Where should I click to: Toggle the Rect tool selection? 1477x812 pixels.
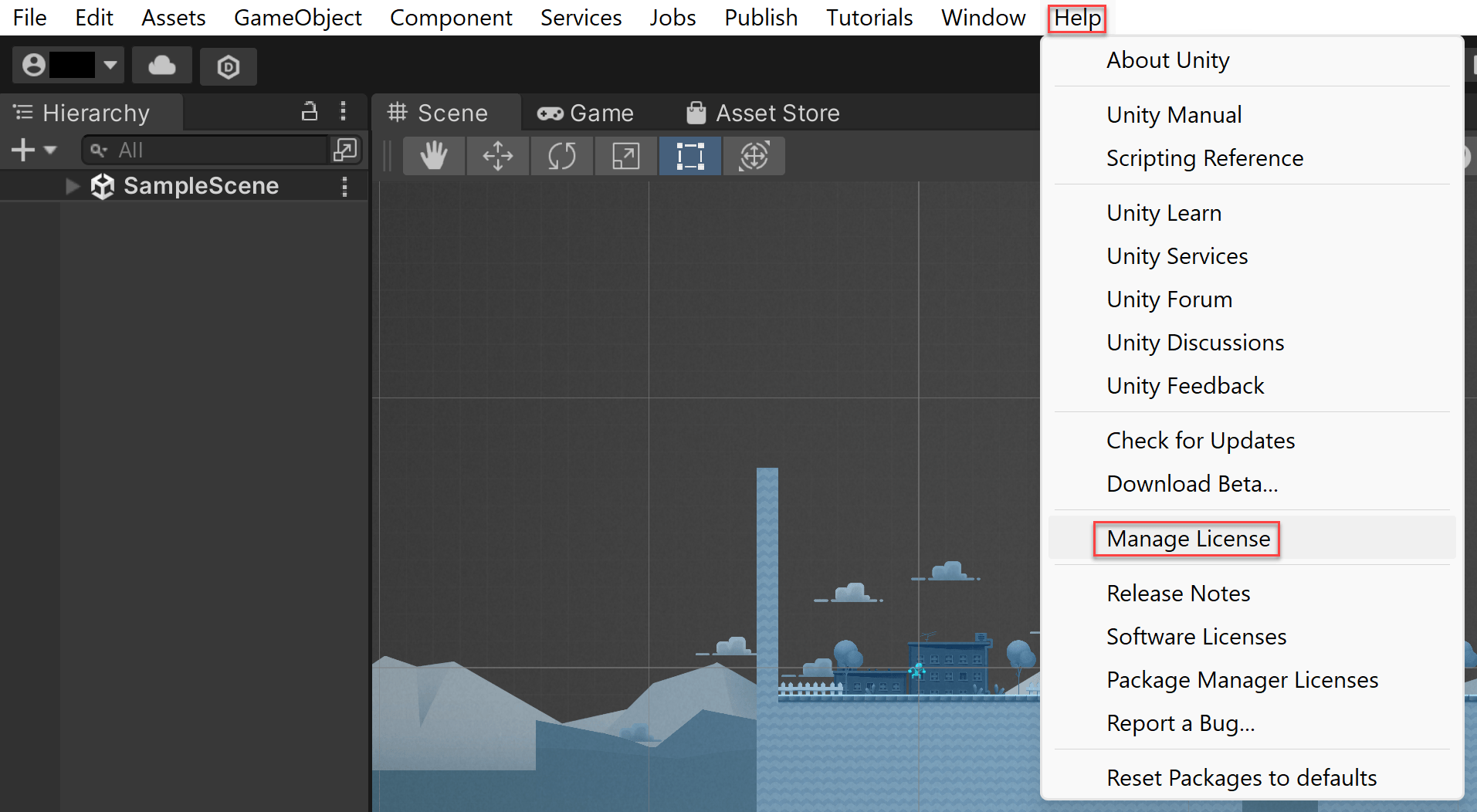(x=689, y=155)
